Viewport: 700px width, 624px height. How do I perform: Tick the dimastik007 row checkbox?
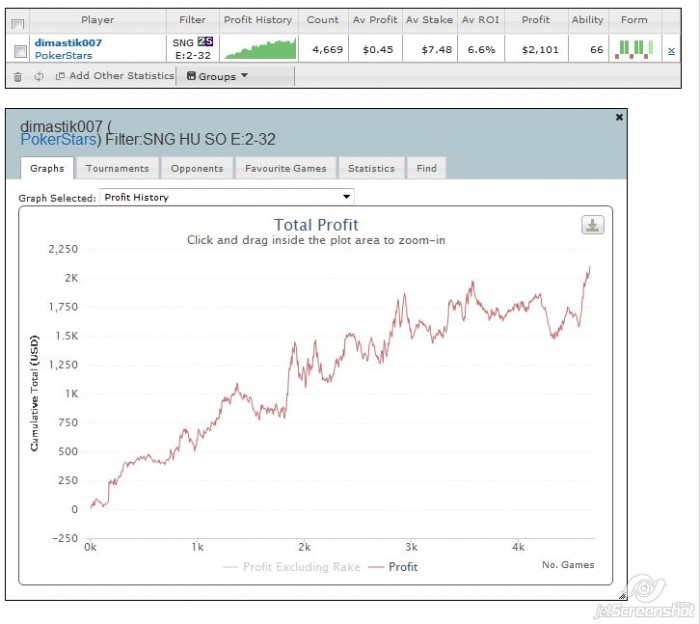coord(20,51)
